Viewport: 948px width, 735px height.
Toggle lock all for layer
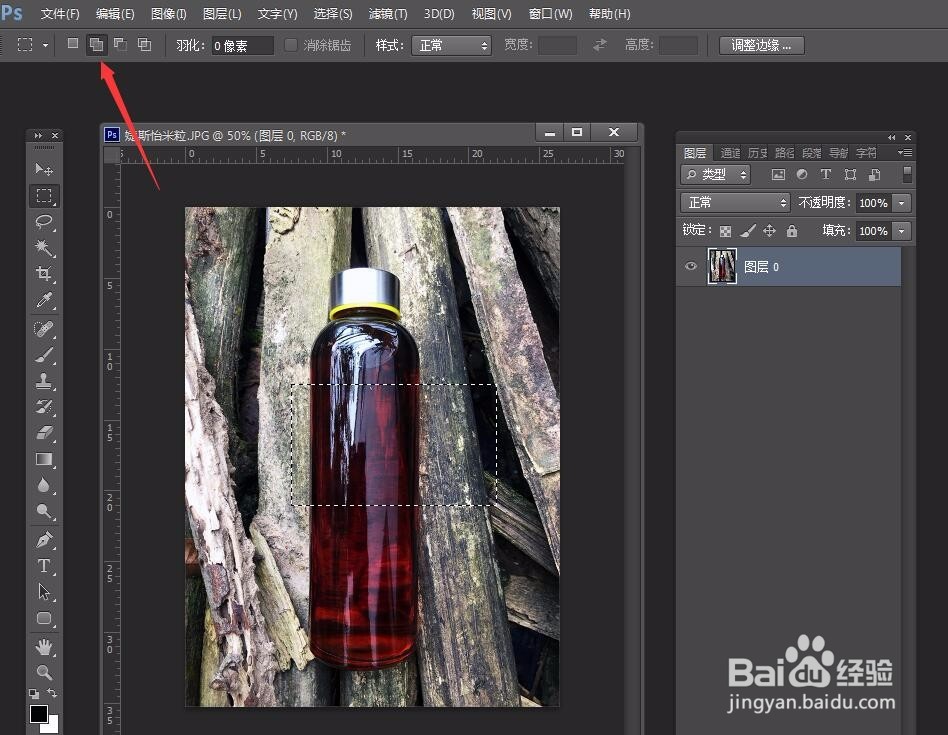point(791,230)
